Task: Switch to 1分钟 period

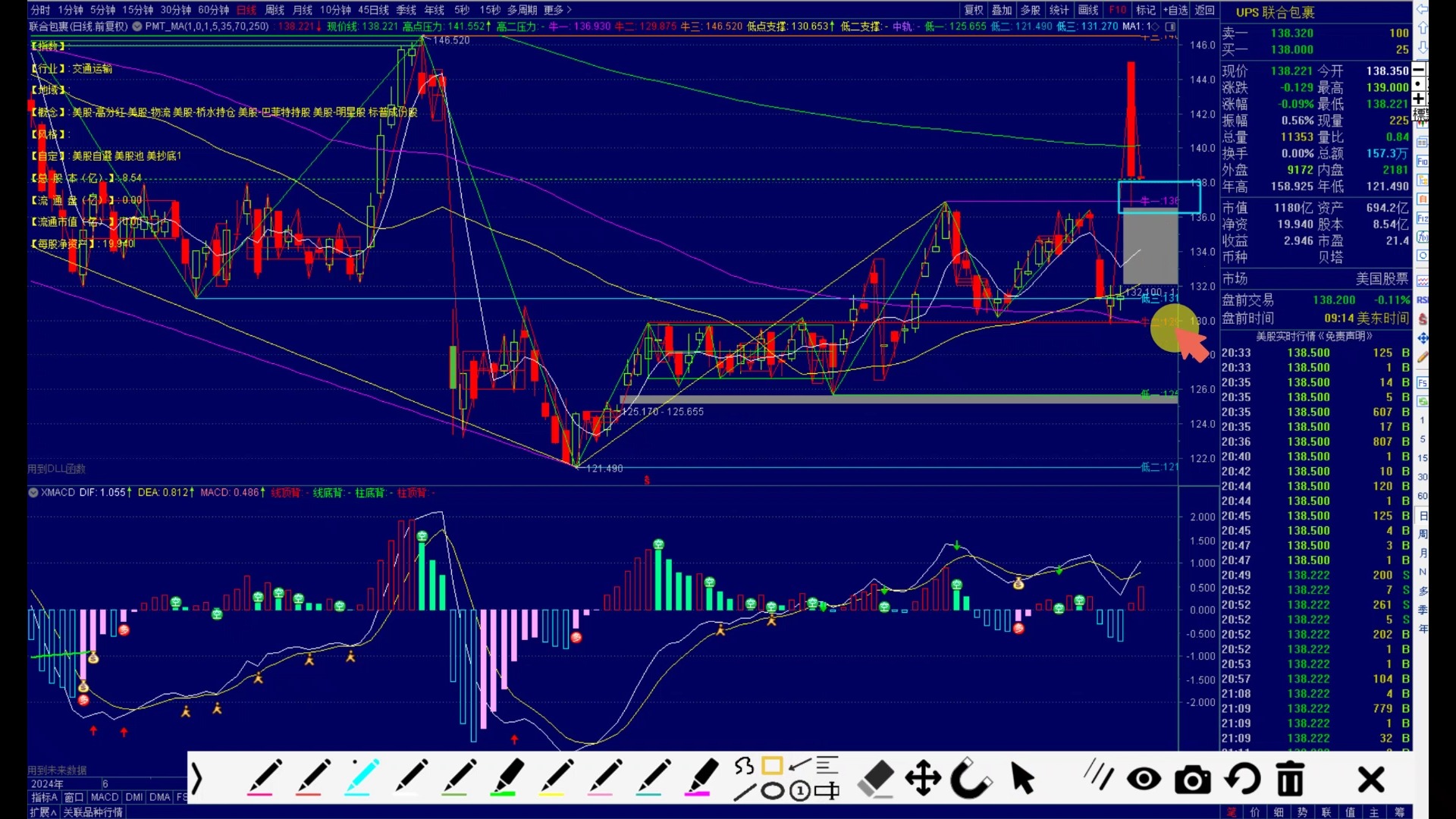Action: click(x=71, y=10)
